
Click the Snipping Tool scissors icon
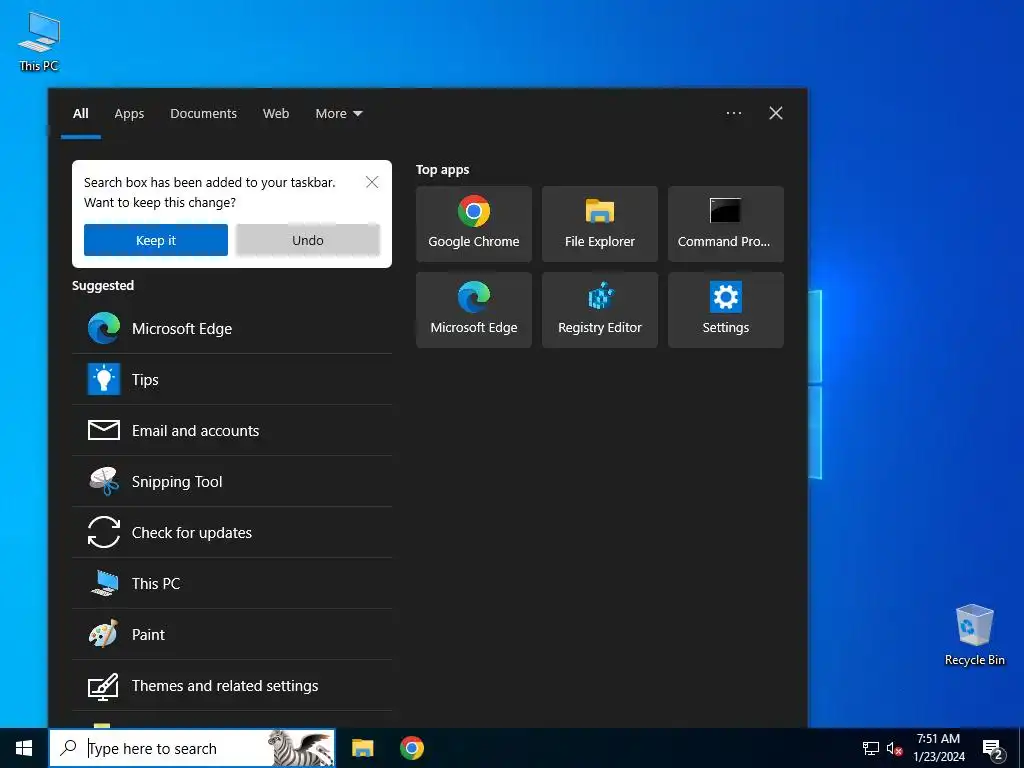[104, 481]
